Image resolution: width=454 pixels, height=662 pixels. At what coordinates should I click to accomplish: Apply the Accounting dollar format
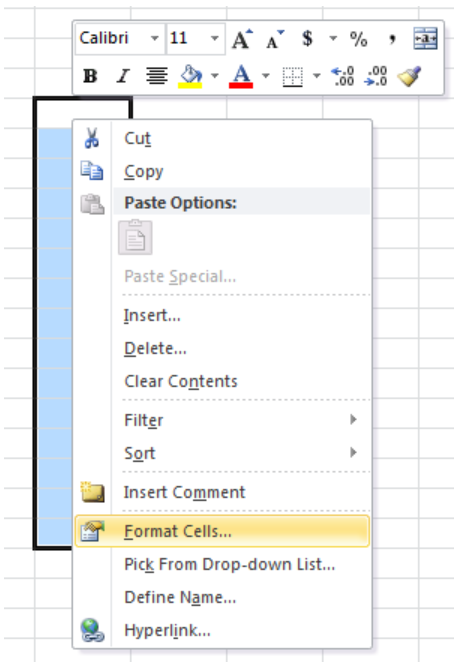(307, 39)
